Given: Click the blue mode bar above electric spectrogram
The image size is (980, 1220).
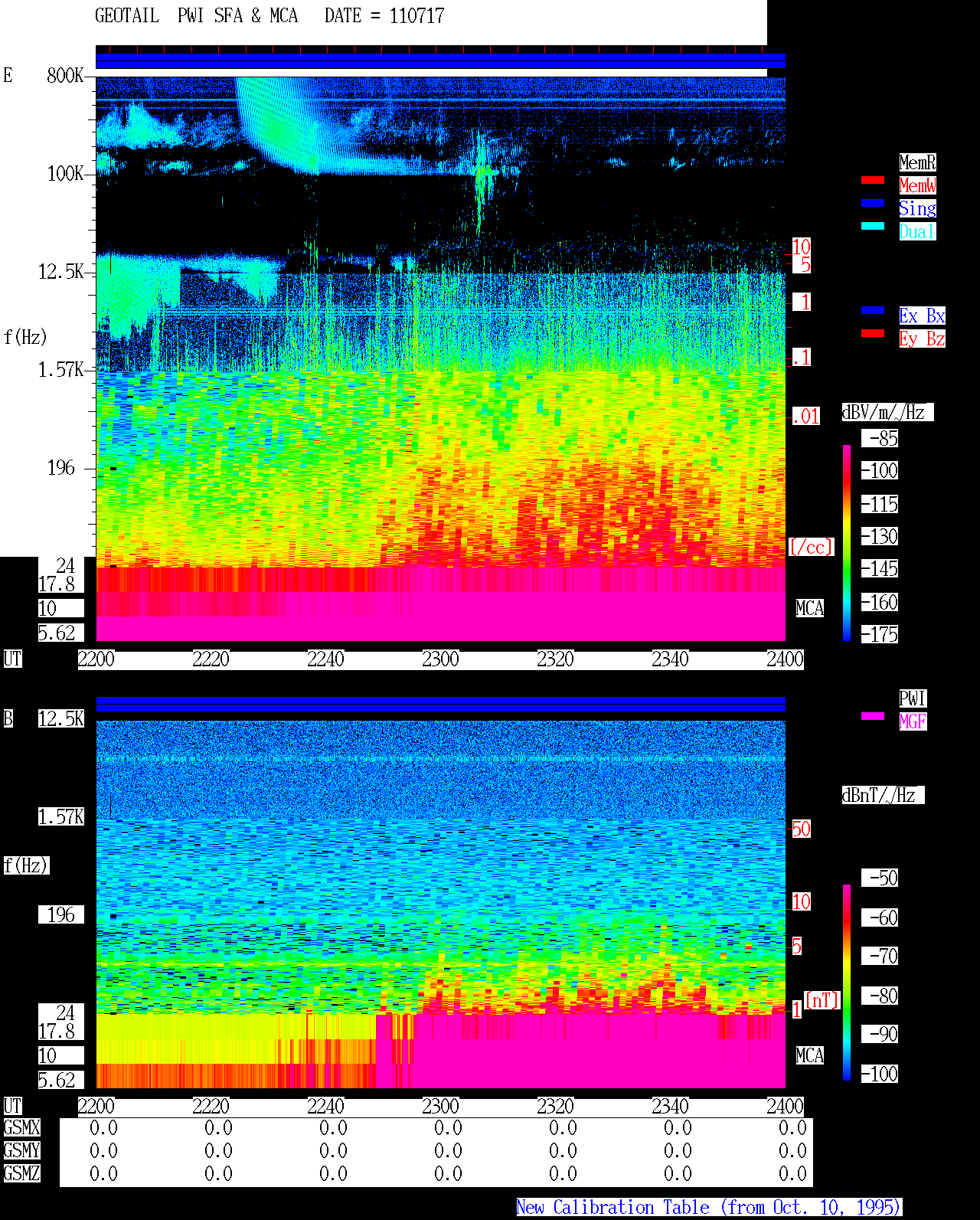Looking at the screenshot, I should click(440, 61).
